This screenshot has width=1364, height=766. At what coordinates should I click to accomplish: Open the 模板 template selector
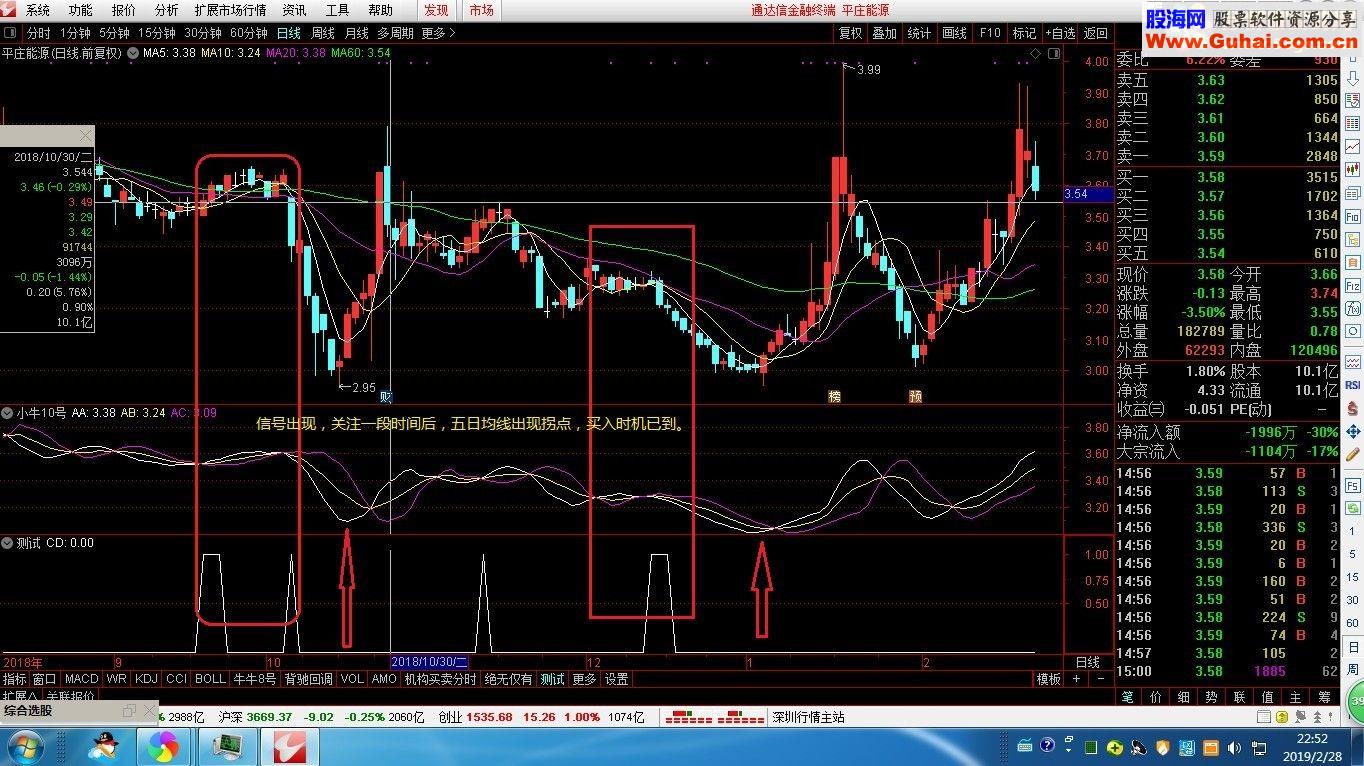pos(1049,679)
